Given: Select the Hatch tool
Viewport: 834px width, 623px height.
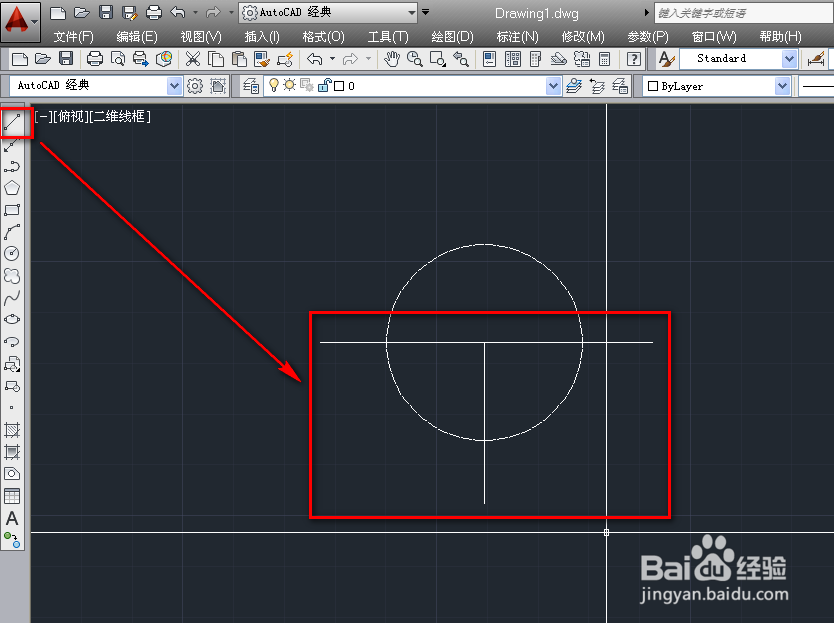Looking at the screenshot, I should (12, 430).
